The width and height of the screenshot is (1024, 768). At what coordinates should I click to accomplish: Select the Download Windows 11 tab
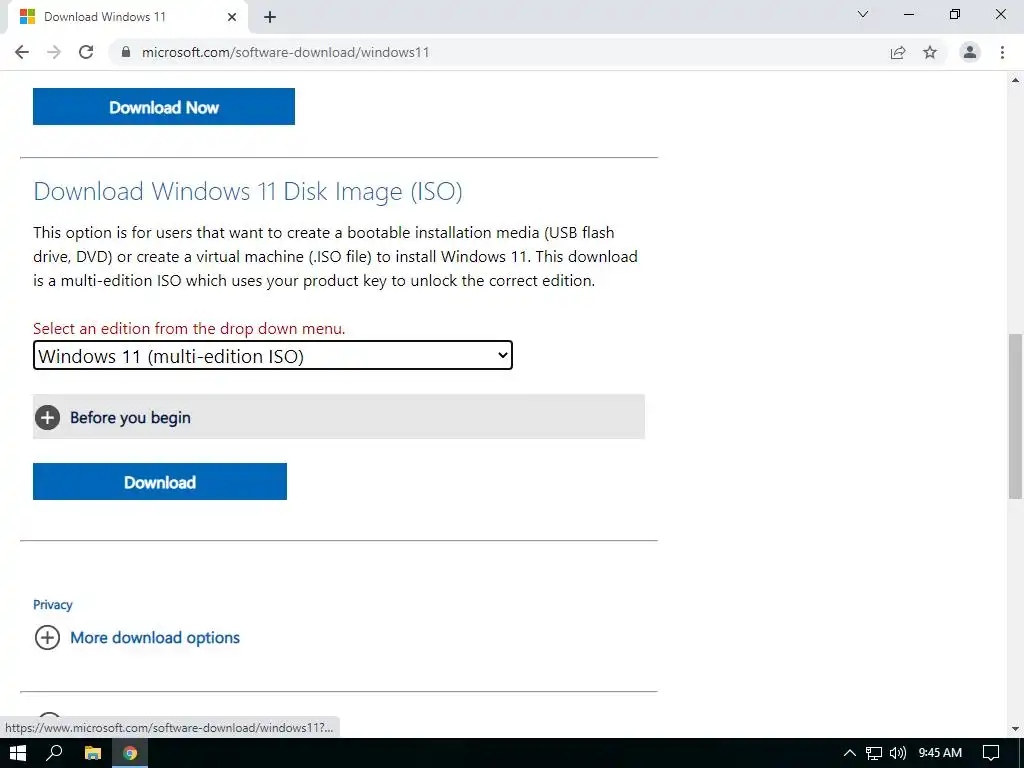click(127, 17)
